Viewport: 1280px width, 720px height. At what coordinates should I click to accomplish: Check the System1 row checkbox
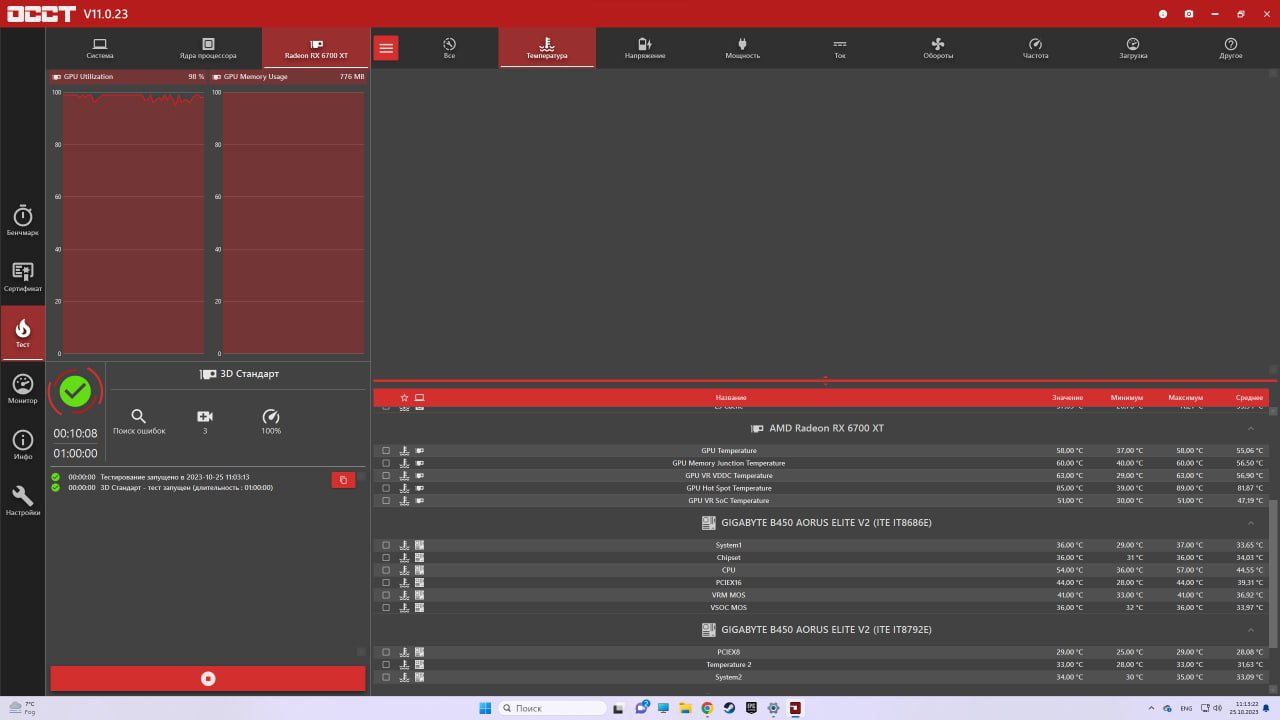click(386, 545)
